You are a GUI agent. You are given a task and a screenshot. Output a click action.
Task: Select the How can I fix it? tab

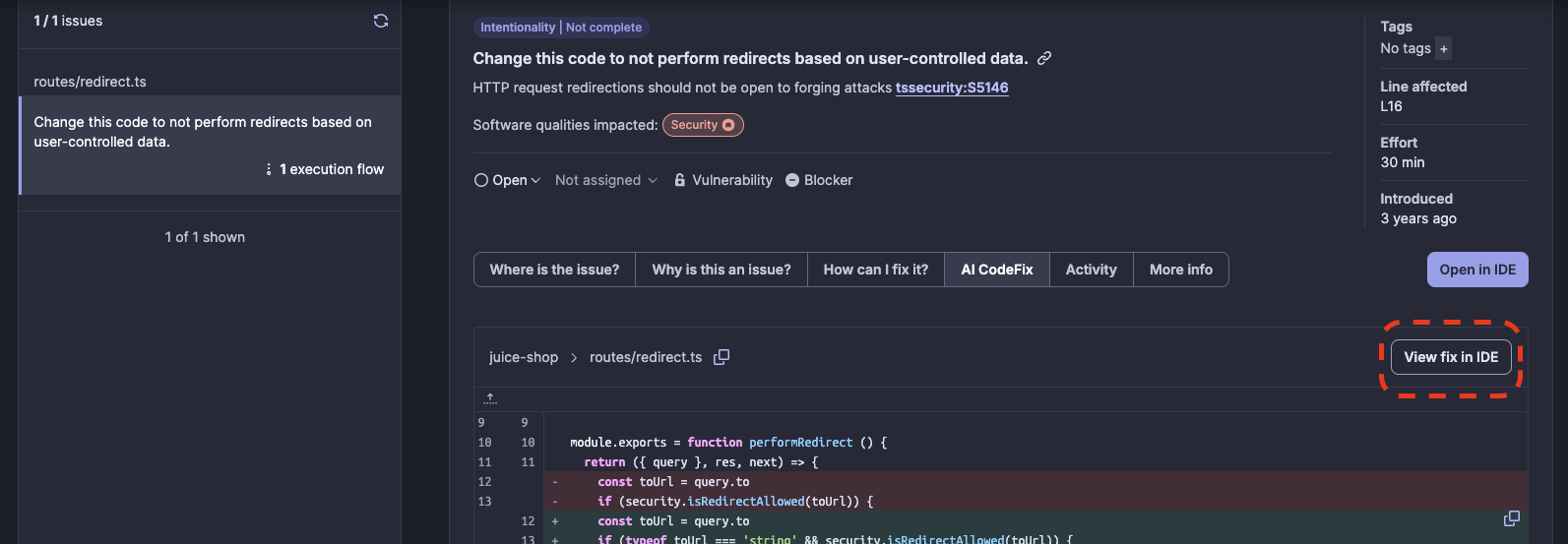876,270
